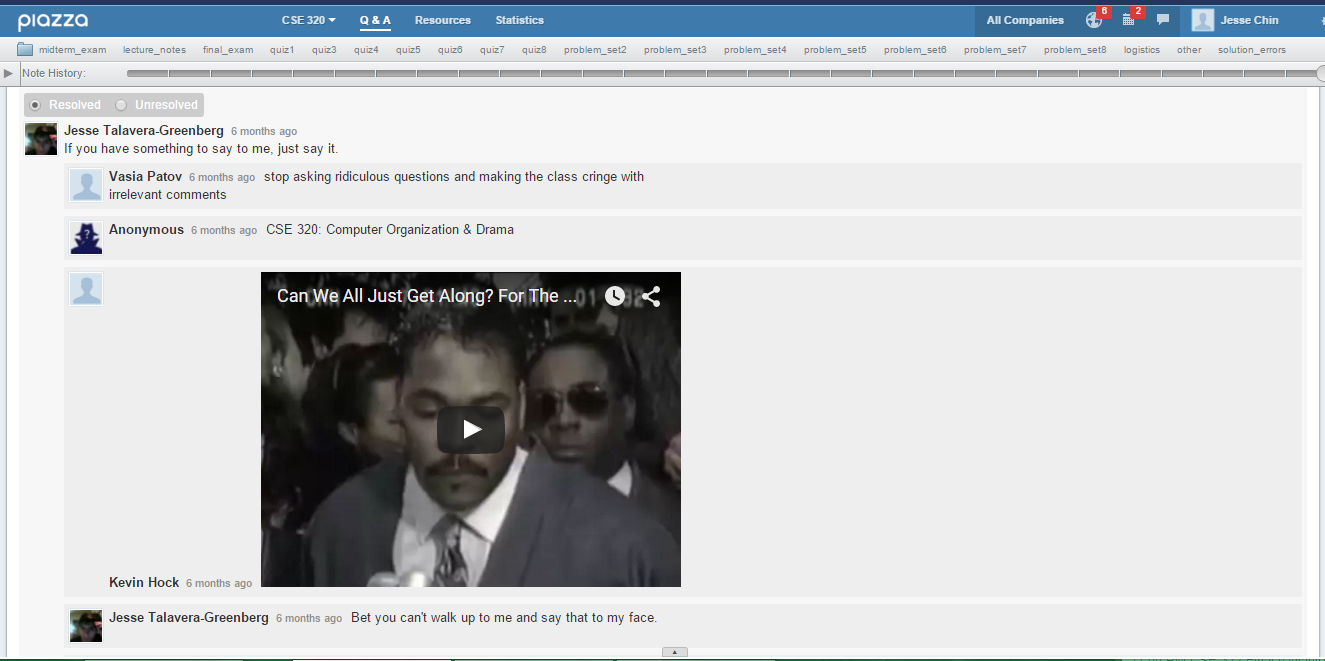Open the video's share icon
Image resolution: width=1325 pixels, height=661 pixels.
pyautogui.click(x=651, y=296)
